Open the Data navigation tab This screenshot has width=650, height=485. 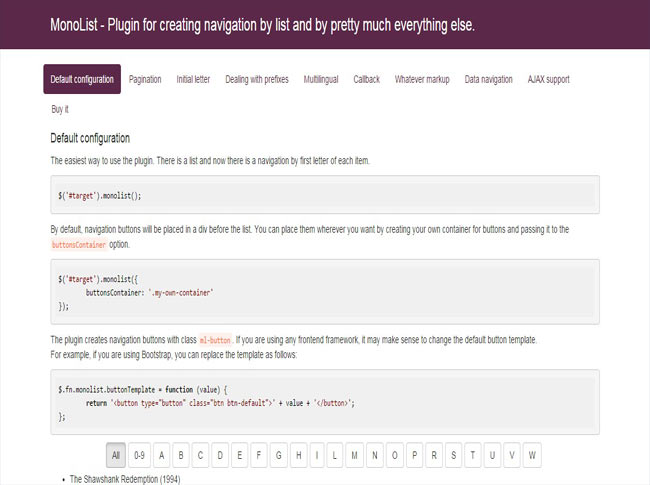click(x=488, y=79)
